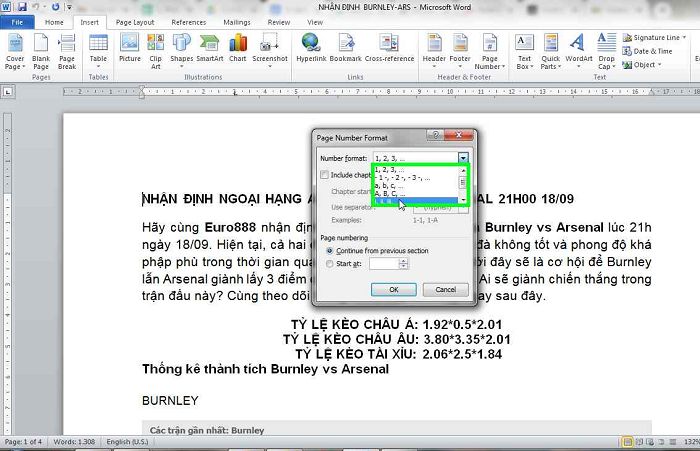Image resolution: width=700 pixels, height=451 pixels.
Task: Open the Number format dropdown arrow
Action: 463,158
